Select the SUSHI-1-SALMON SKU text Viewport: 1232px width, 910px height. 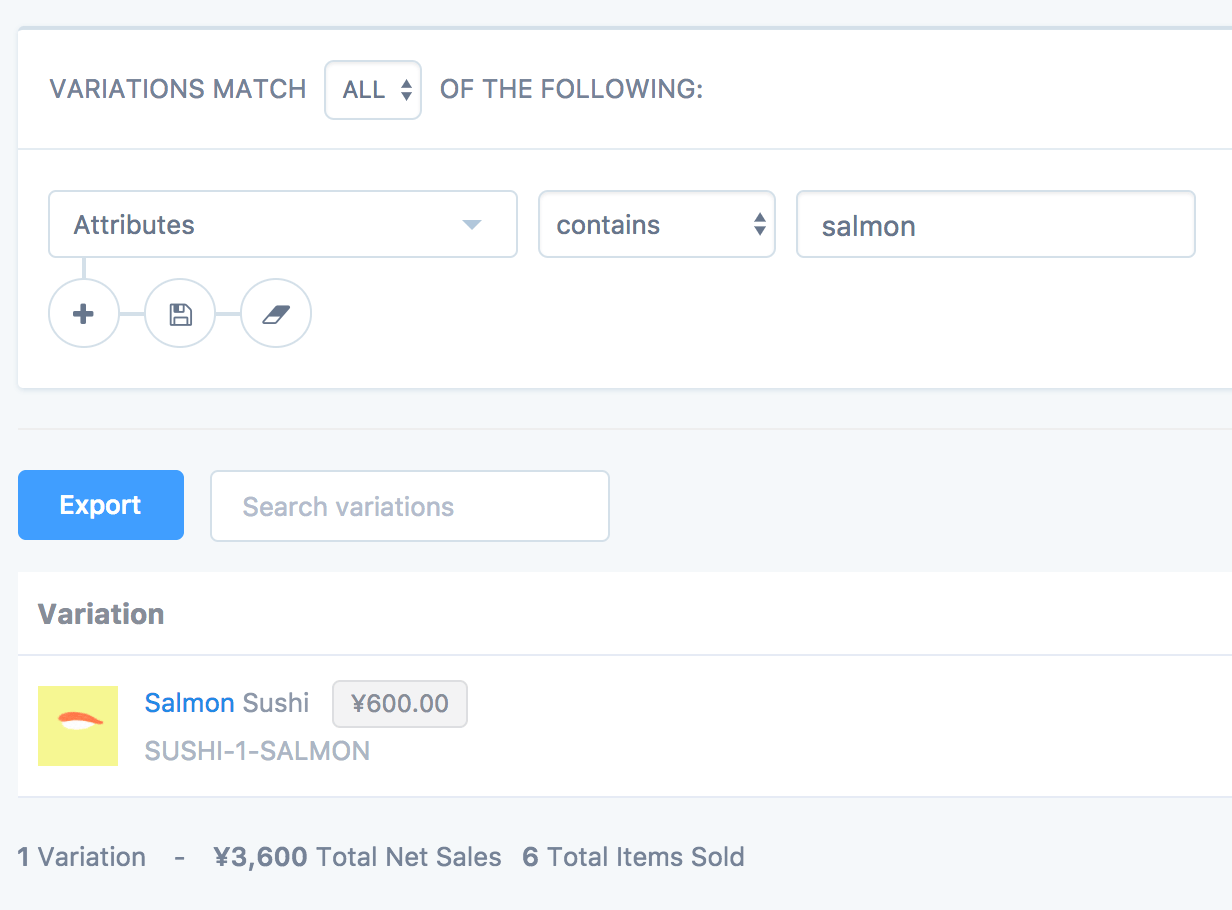(257, 750)
